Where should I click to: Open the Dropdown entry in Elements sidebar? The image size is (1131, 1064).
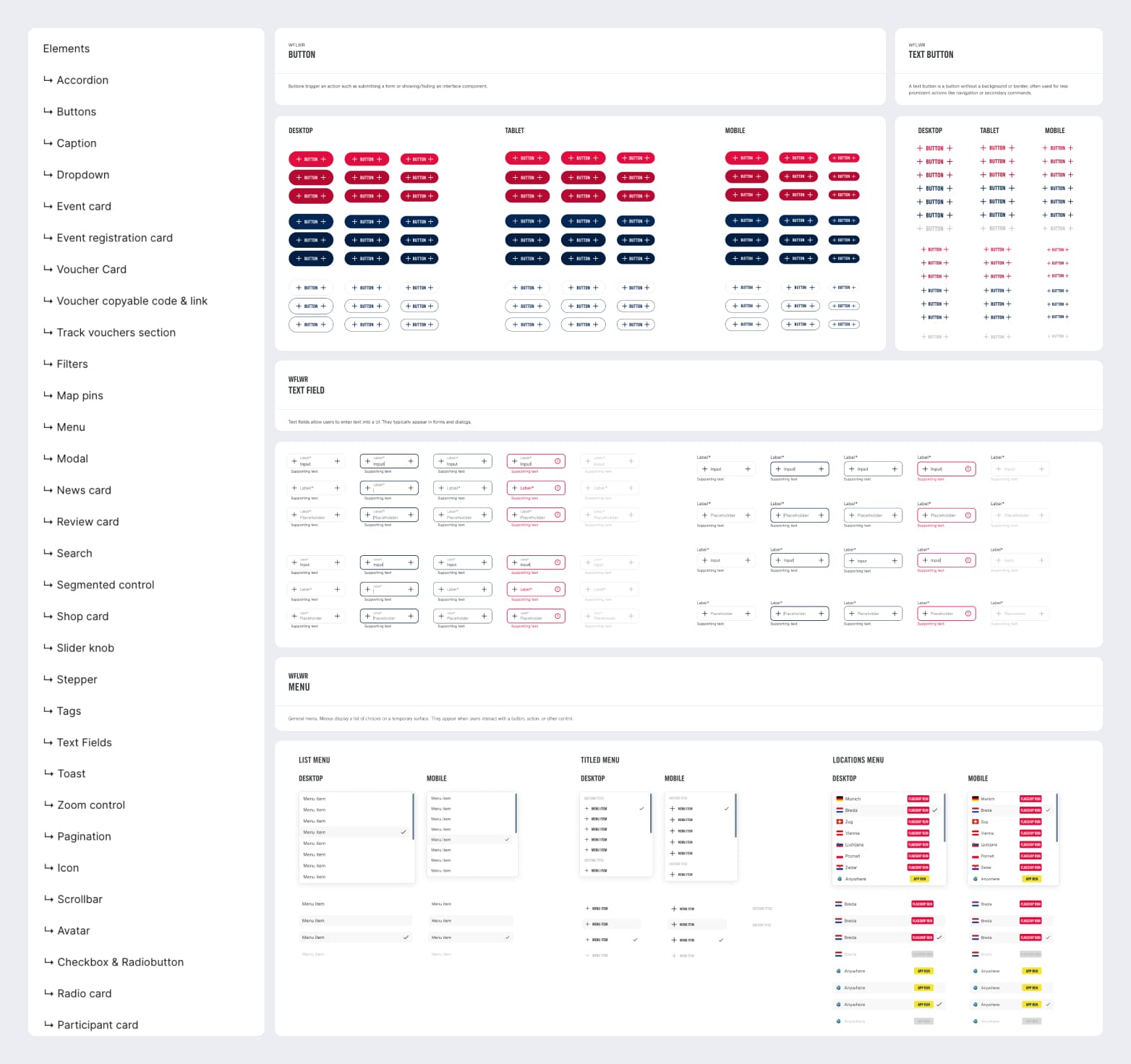coord(83,175)
